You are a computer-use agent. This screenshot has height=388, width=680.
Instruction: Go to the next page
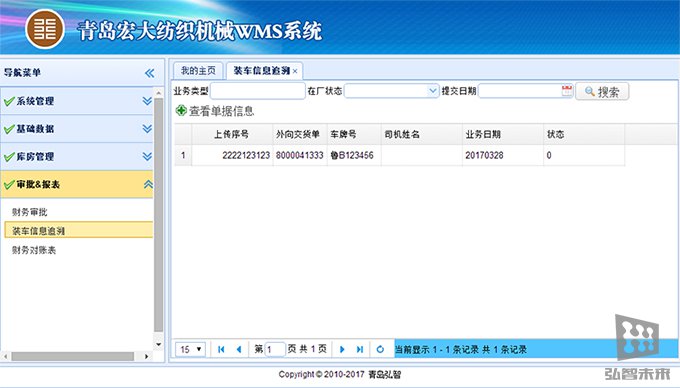[x=342, y=349]
